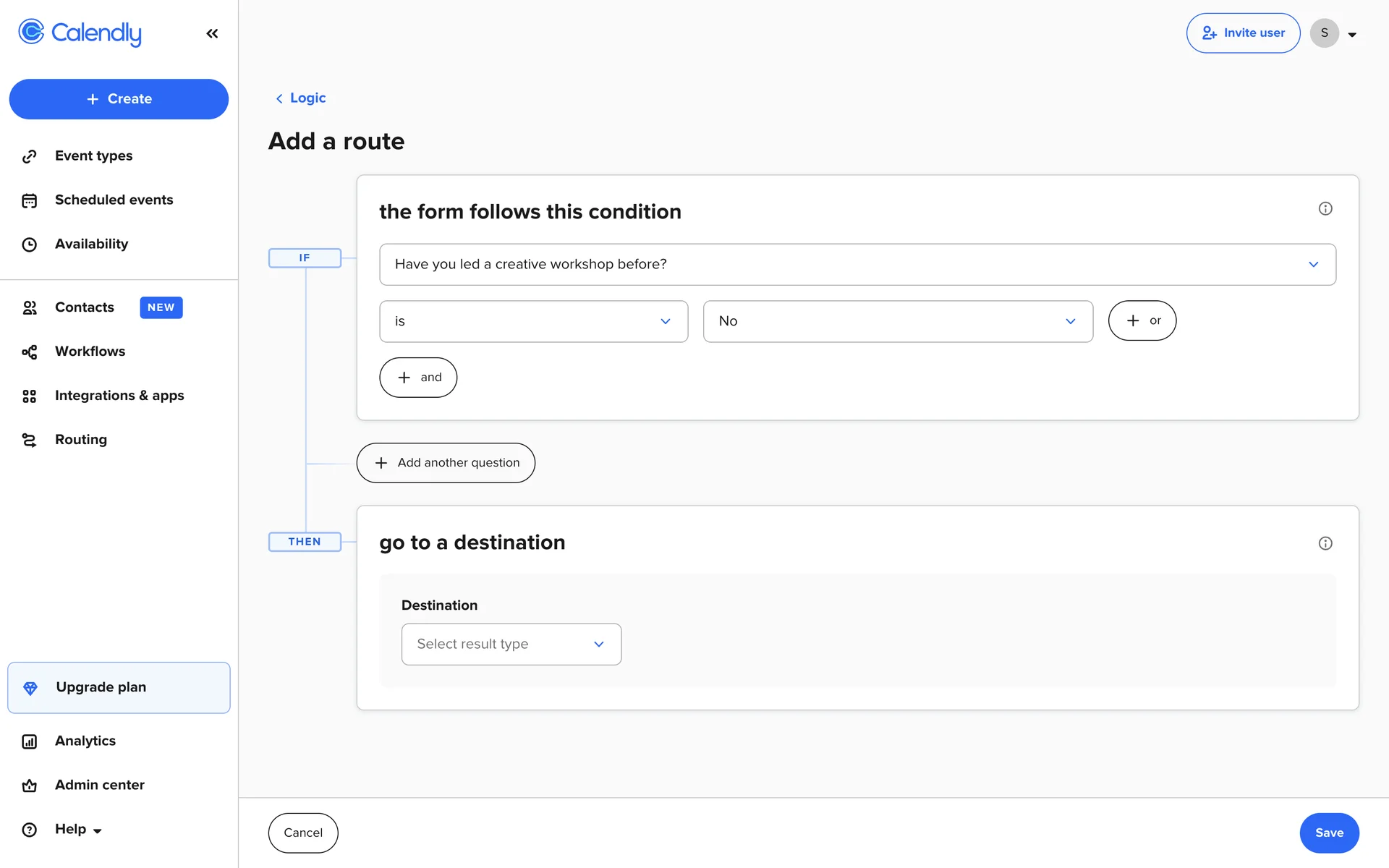The height and width of the screenshot is (868, 1389).
Task: Collapse the sidebar with double-chevron icon
Action: pyautogui.click(x=212, y=33)
